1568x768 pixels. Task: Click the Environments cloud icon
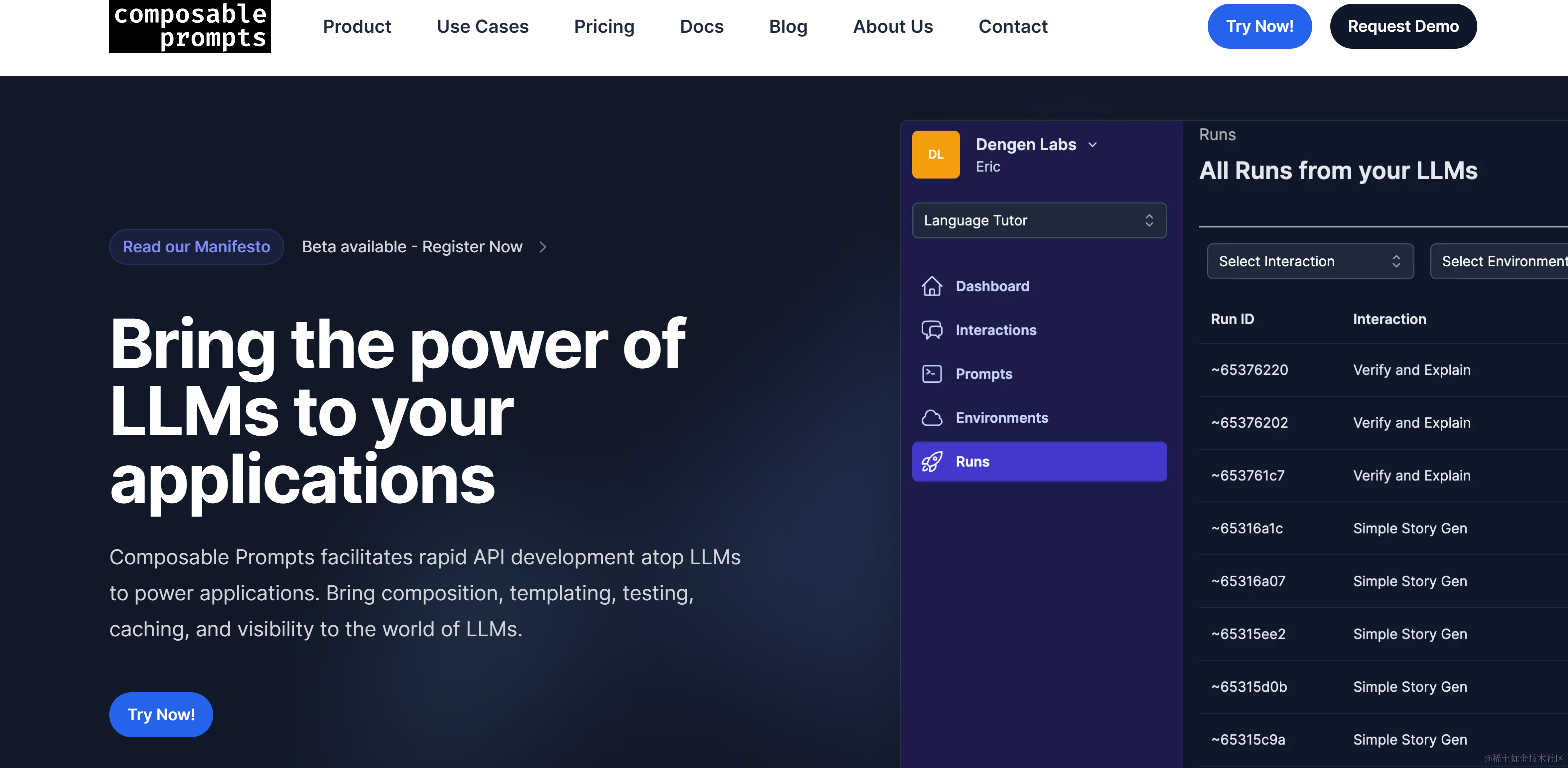click(931, 418)
